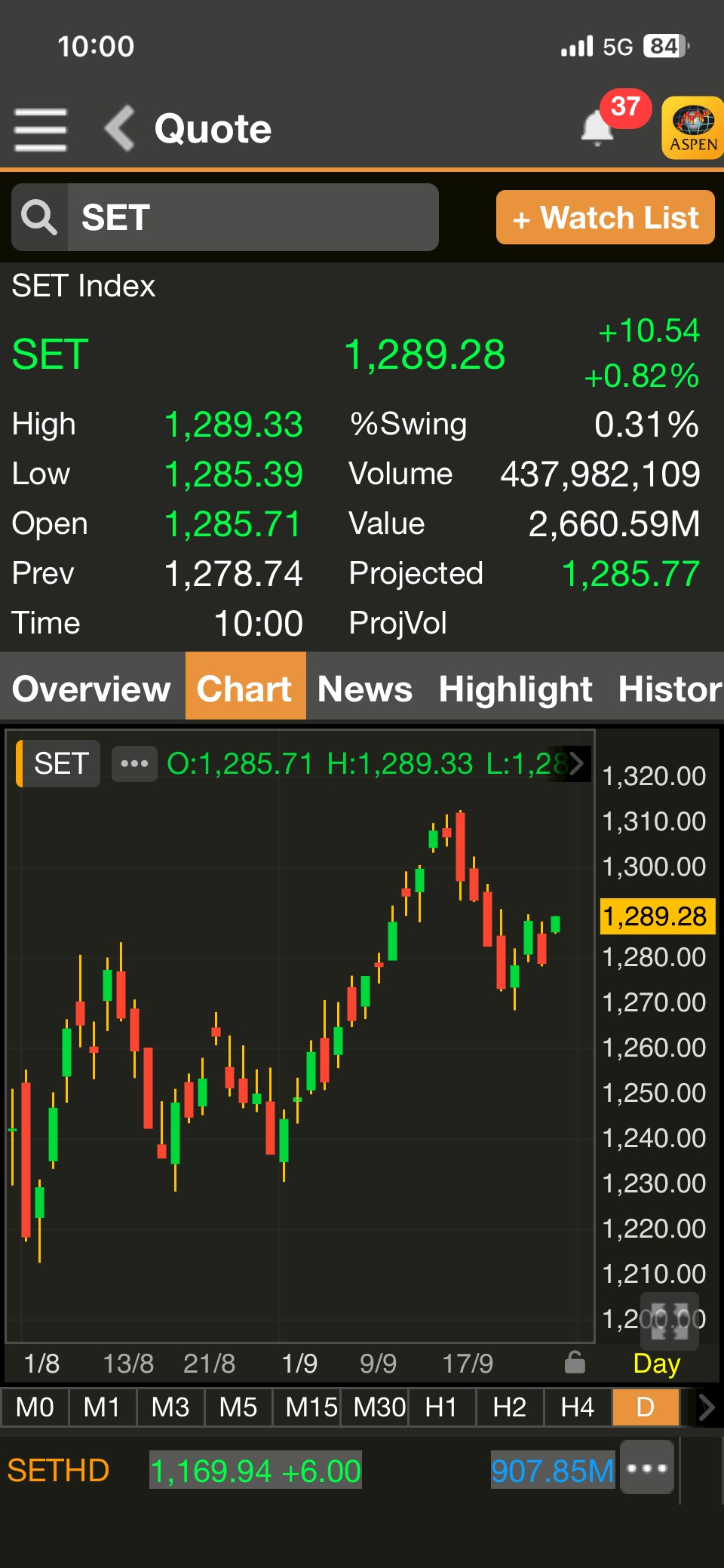Tap the SET symbol search field
Screen dimensions: 724x1568
coord(253,217)
